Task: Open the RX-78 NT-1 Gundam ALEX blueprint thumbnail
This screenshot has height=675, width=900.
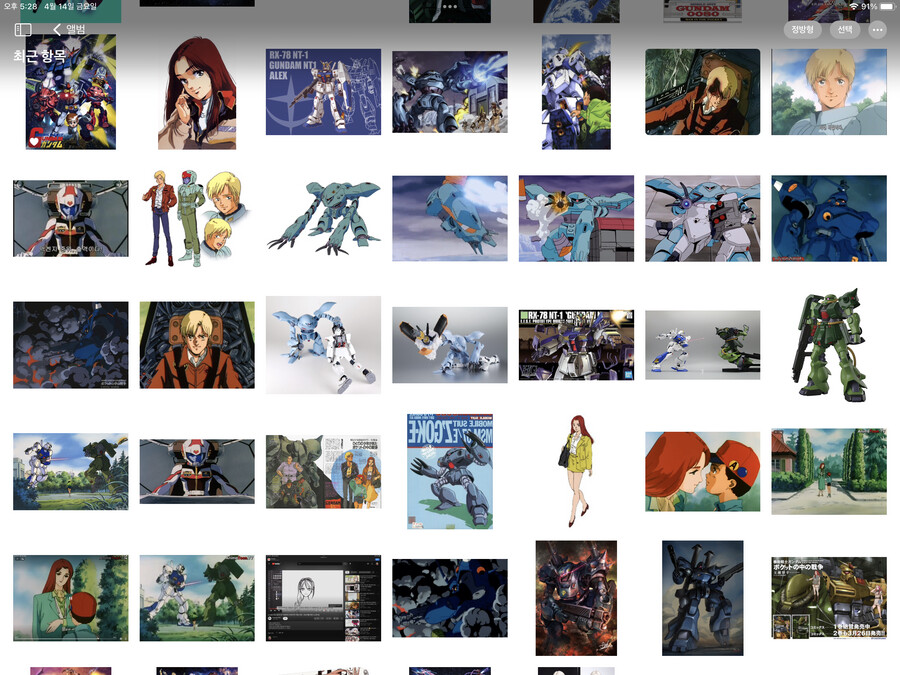Action: click(323, 92)
